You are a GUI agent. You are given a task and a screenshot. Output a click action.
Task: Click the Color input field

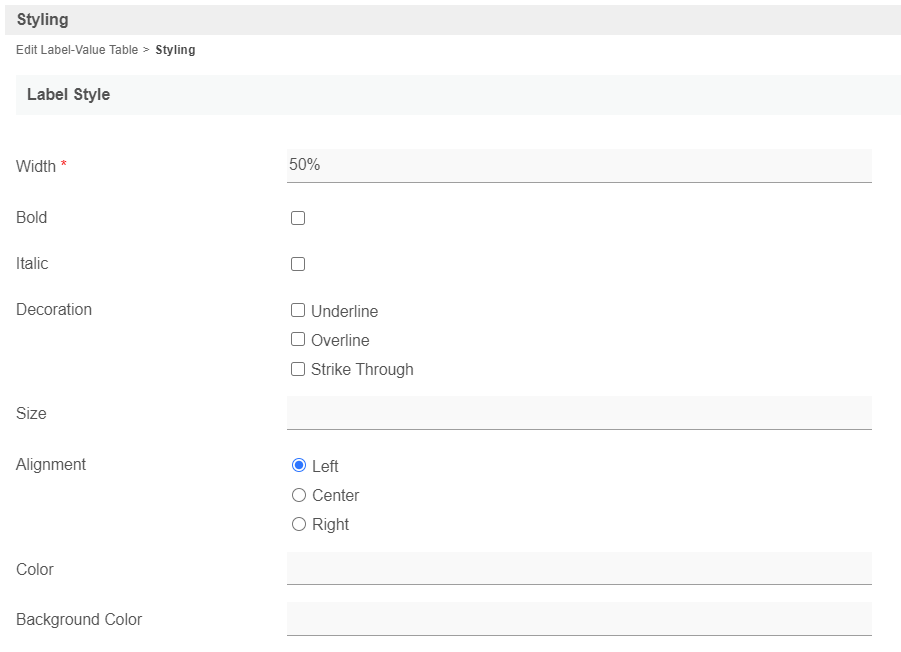(x=578, y=568)
